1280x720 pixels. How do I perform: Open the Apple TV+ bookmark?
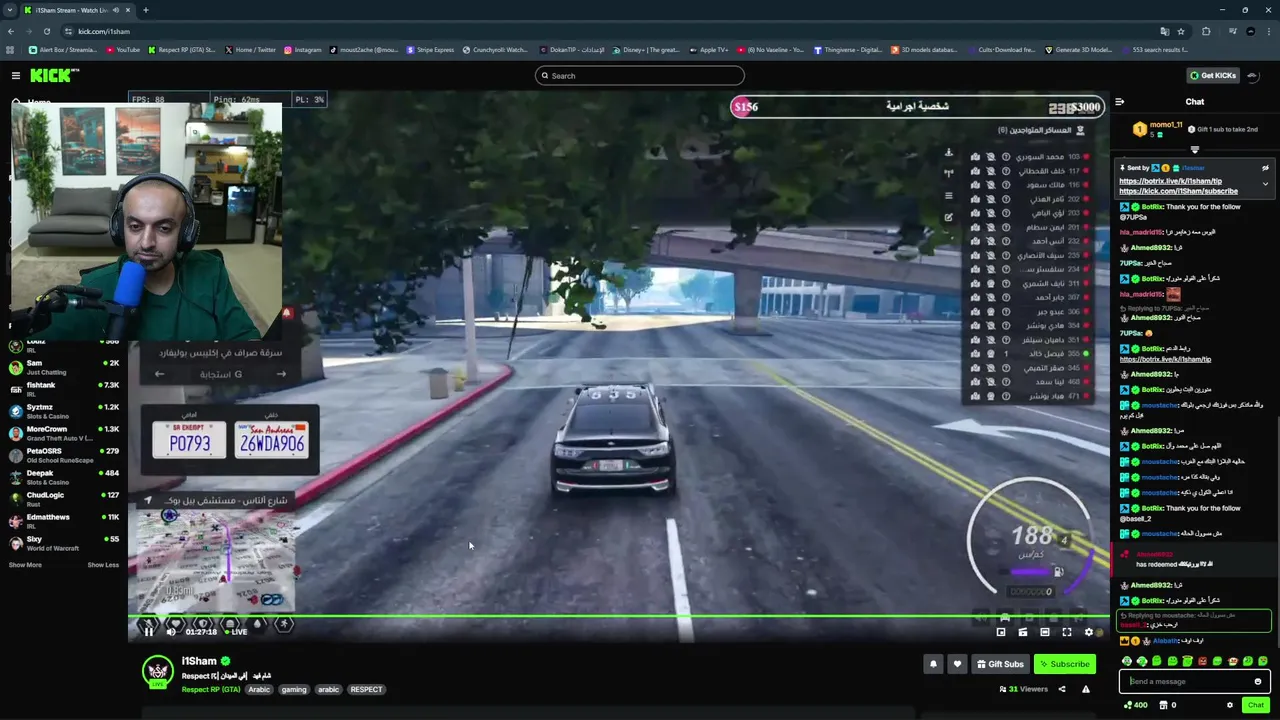709,50
